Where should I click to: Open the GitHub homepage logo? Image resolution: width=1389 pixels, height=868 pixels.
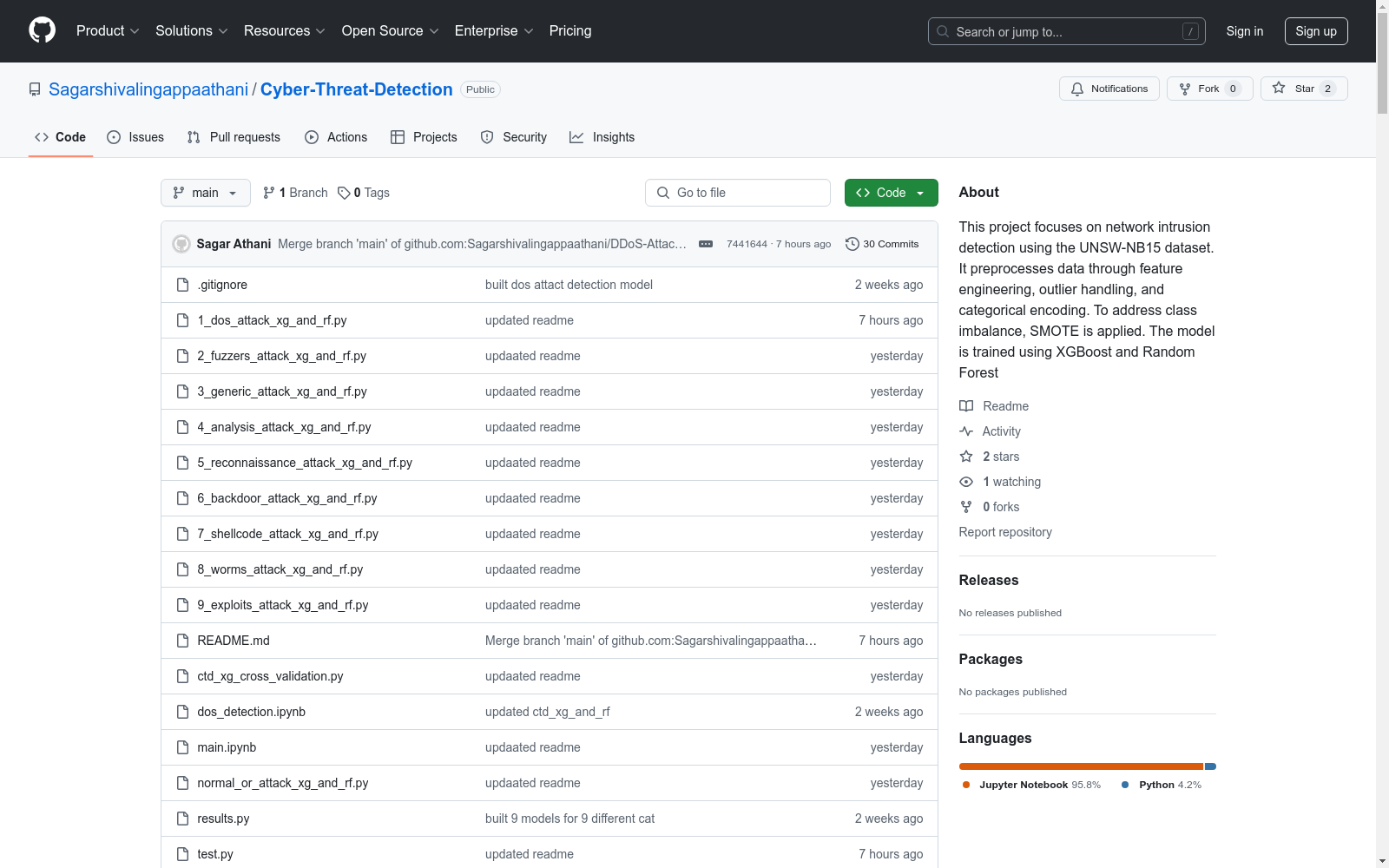coord(42,30)
